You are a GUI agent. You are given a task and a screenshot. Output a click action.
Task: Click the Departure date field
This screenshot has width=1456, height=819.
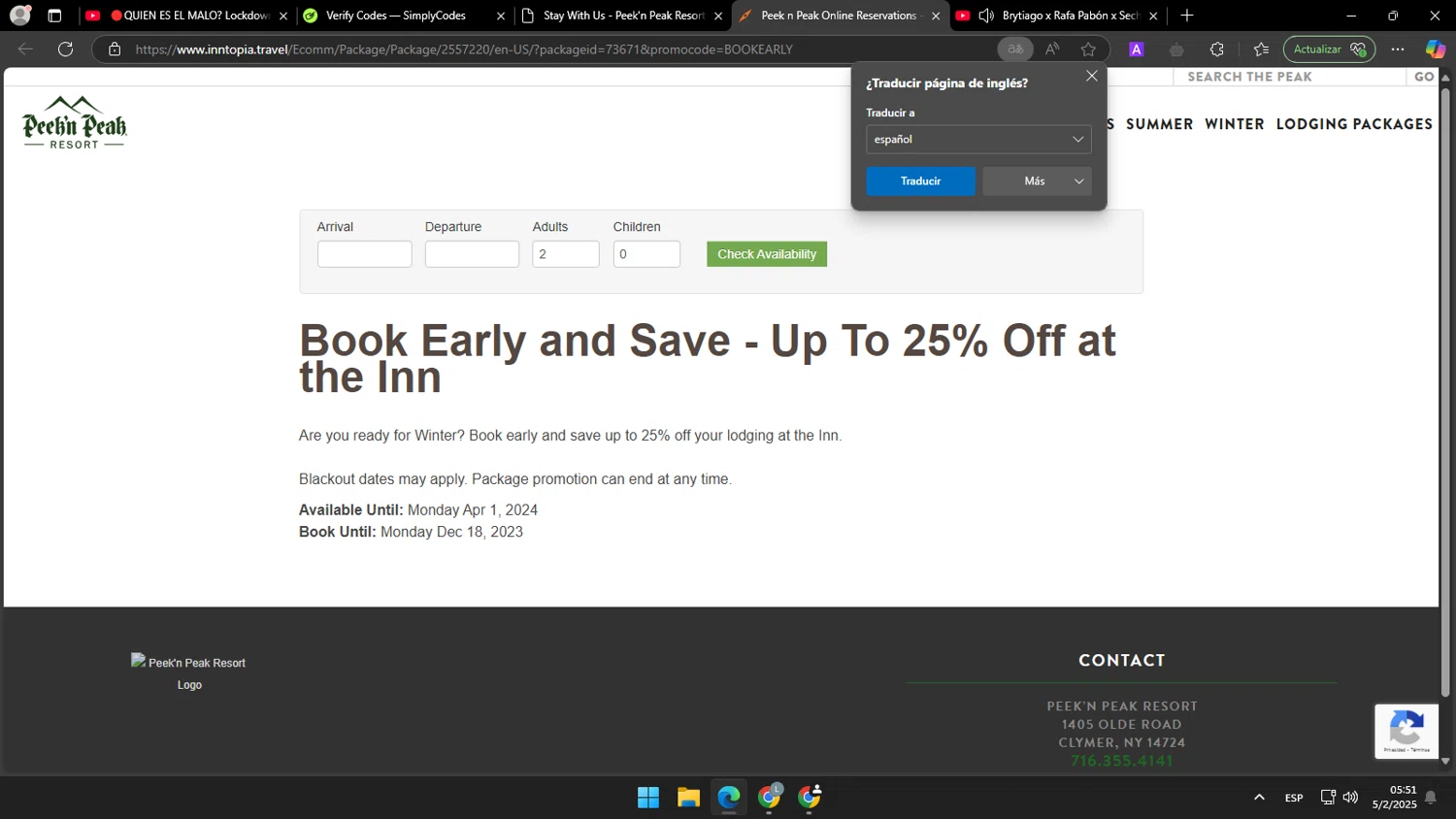tap(472, 254)
